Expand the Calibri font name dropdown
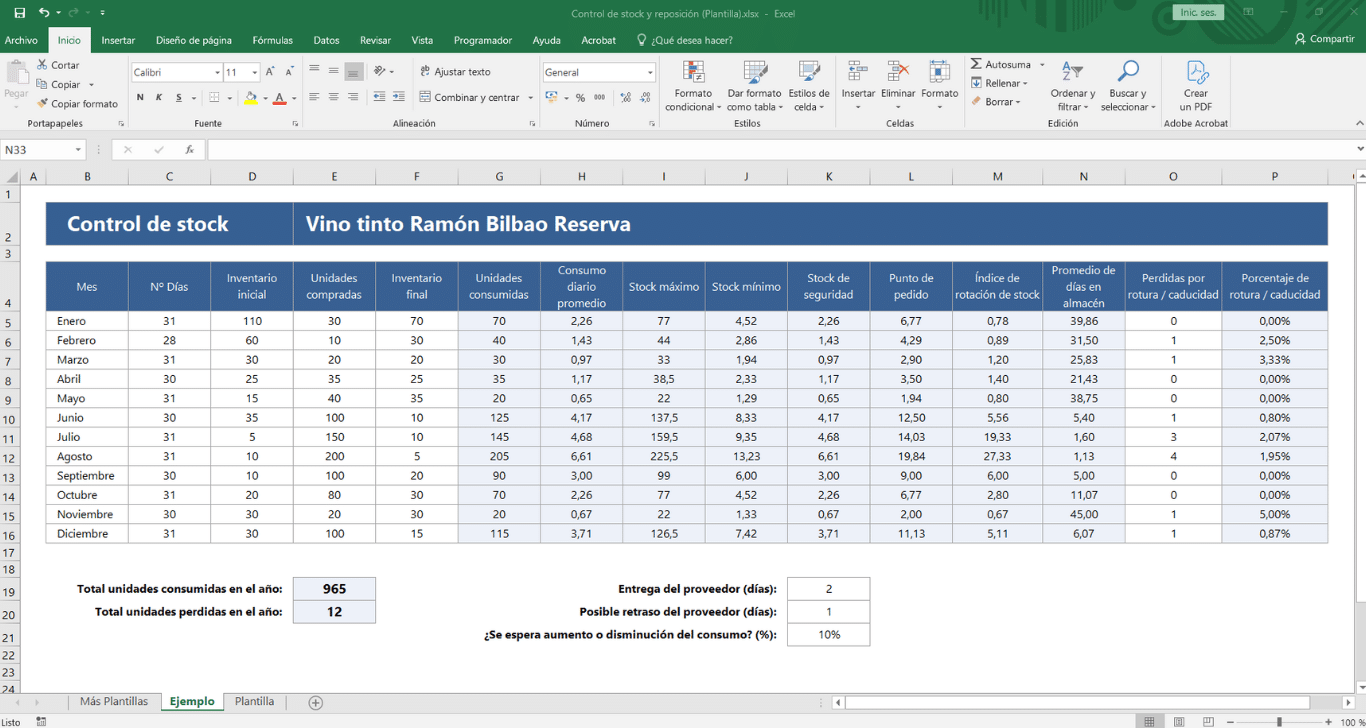Viewport: 1366px width, 728px height. click(x=217, y=73)
